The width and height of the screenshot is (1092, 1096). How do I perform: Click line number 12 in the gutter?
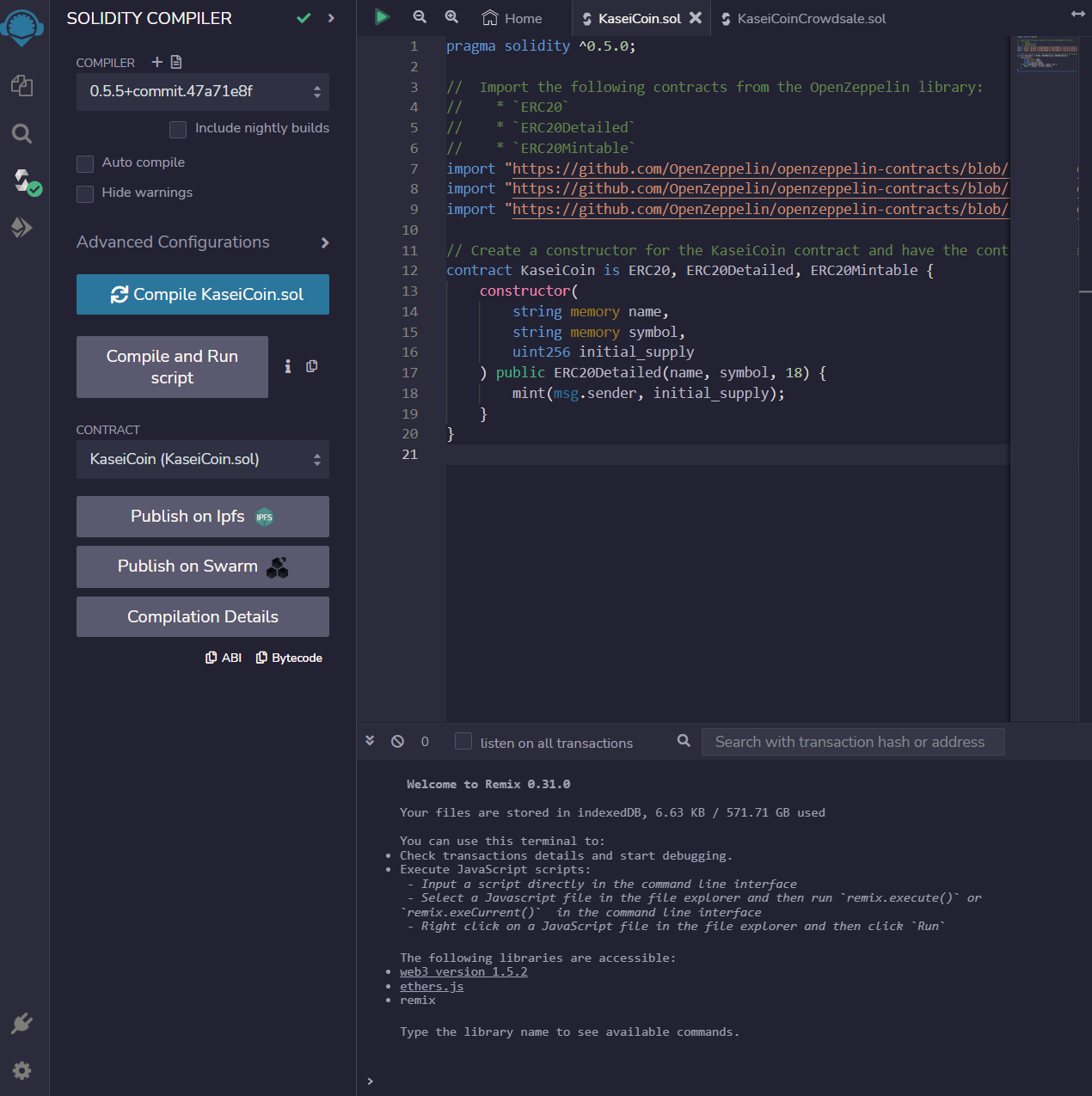[409, 271]
